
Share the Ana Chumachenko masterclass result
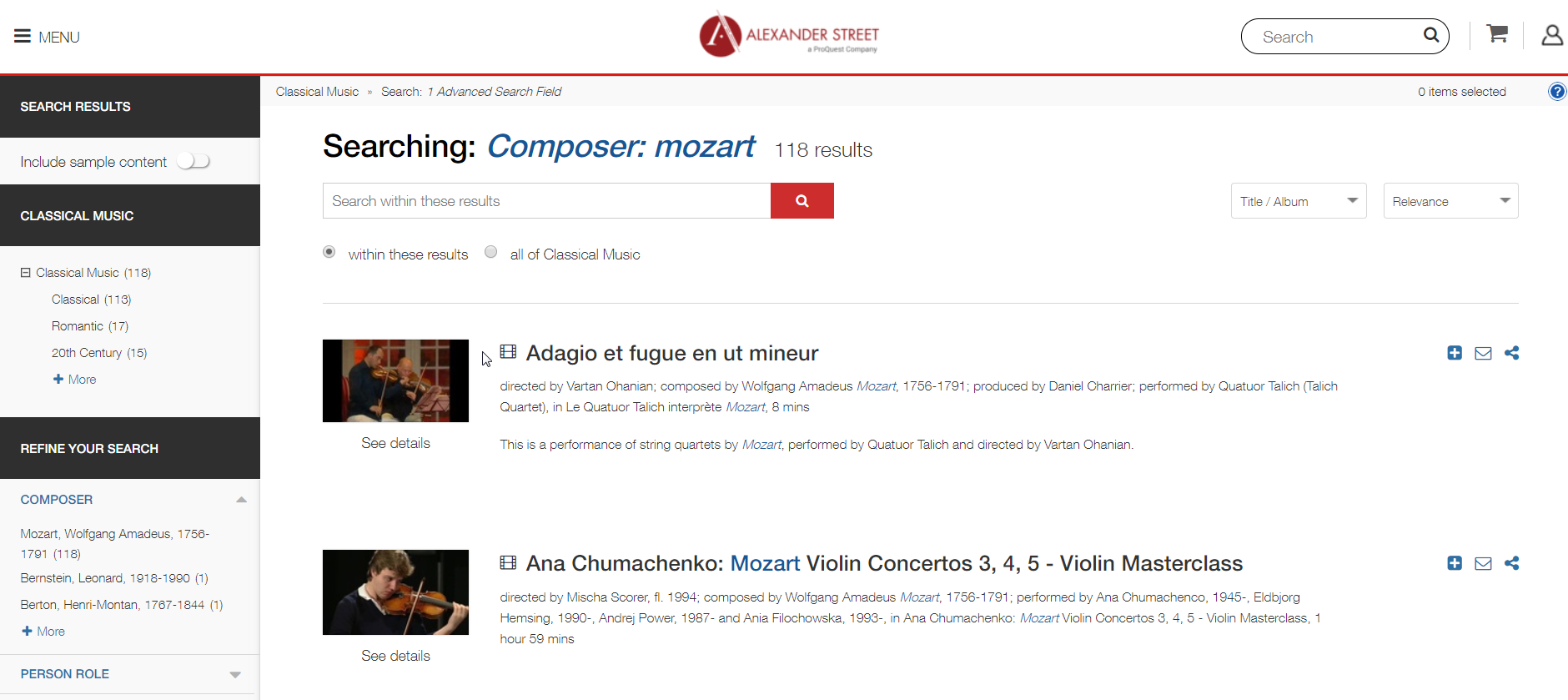(x=1511, y=563)
